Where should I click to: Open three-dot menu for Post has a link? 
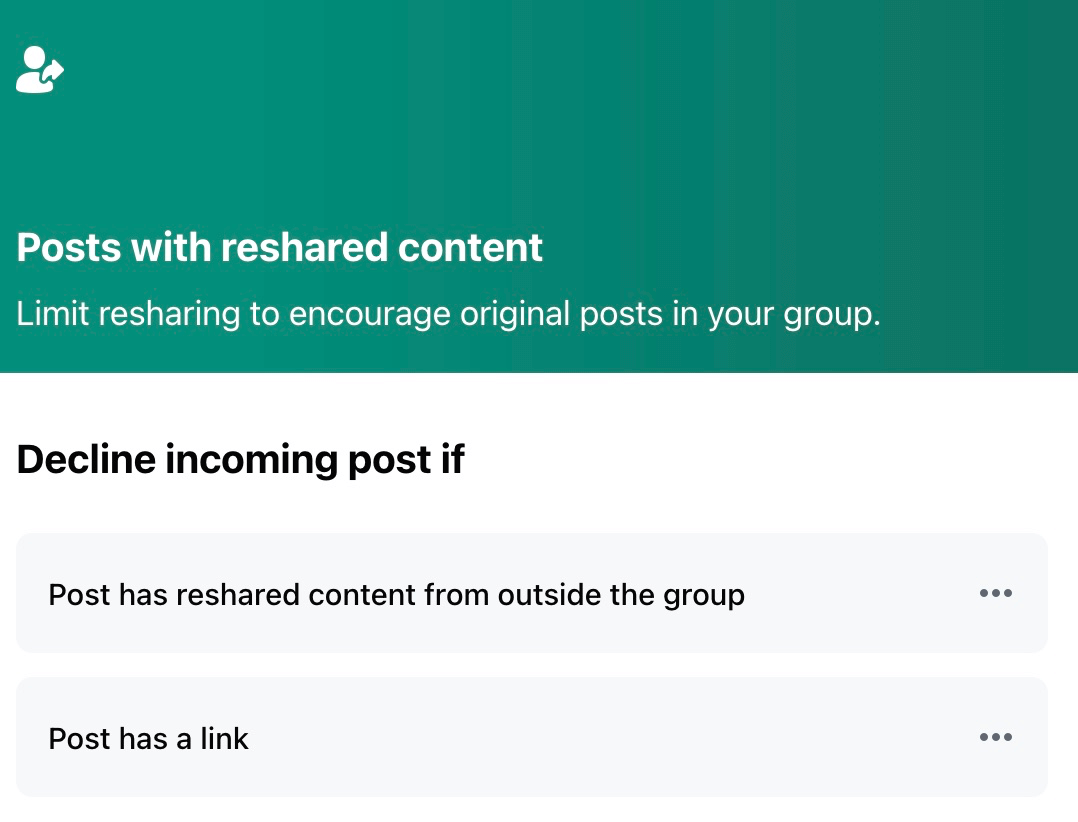click(x=996, y=737)
